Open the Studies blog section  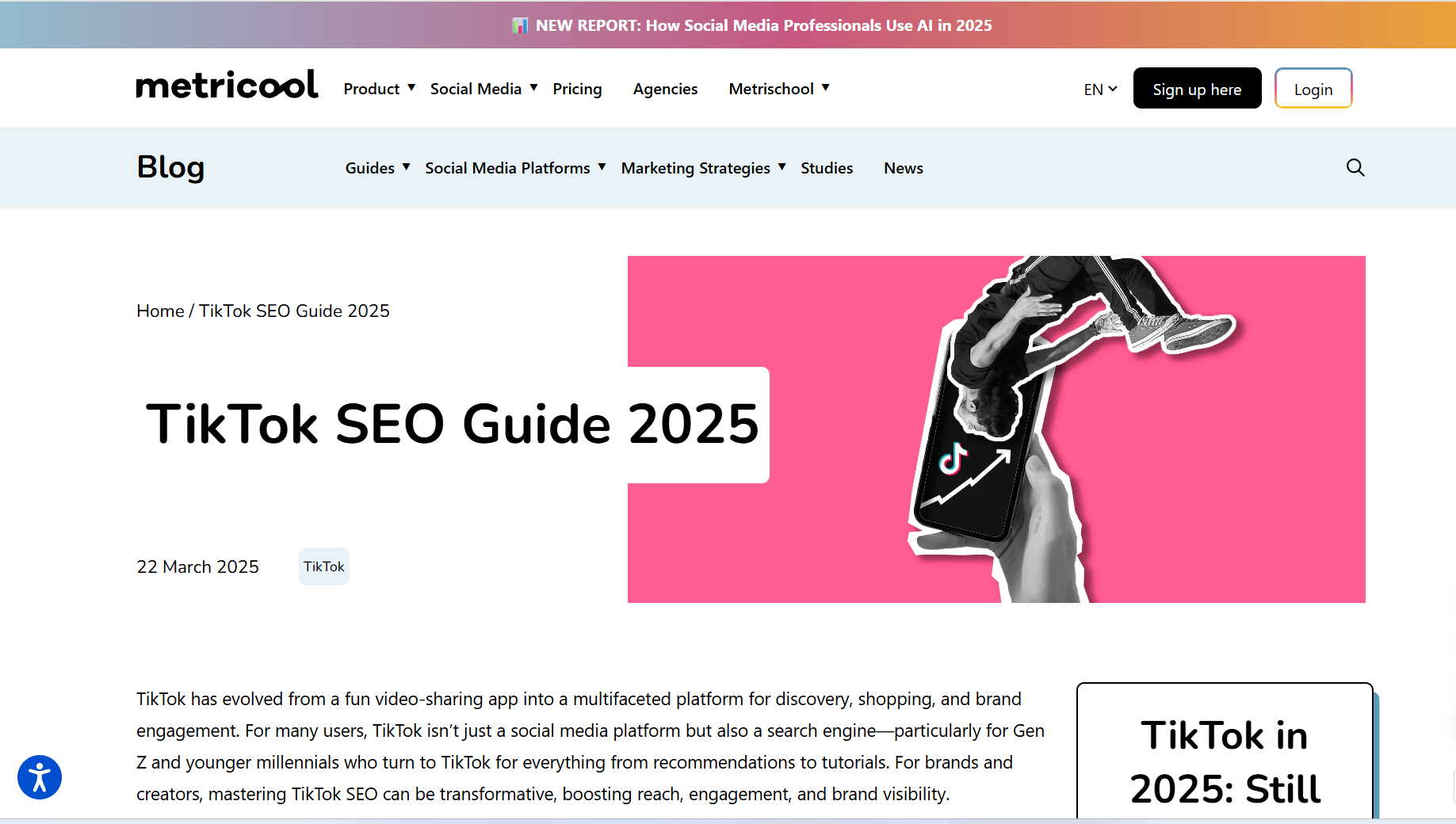(x=827, y=168)
